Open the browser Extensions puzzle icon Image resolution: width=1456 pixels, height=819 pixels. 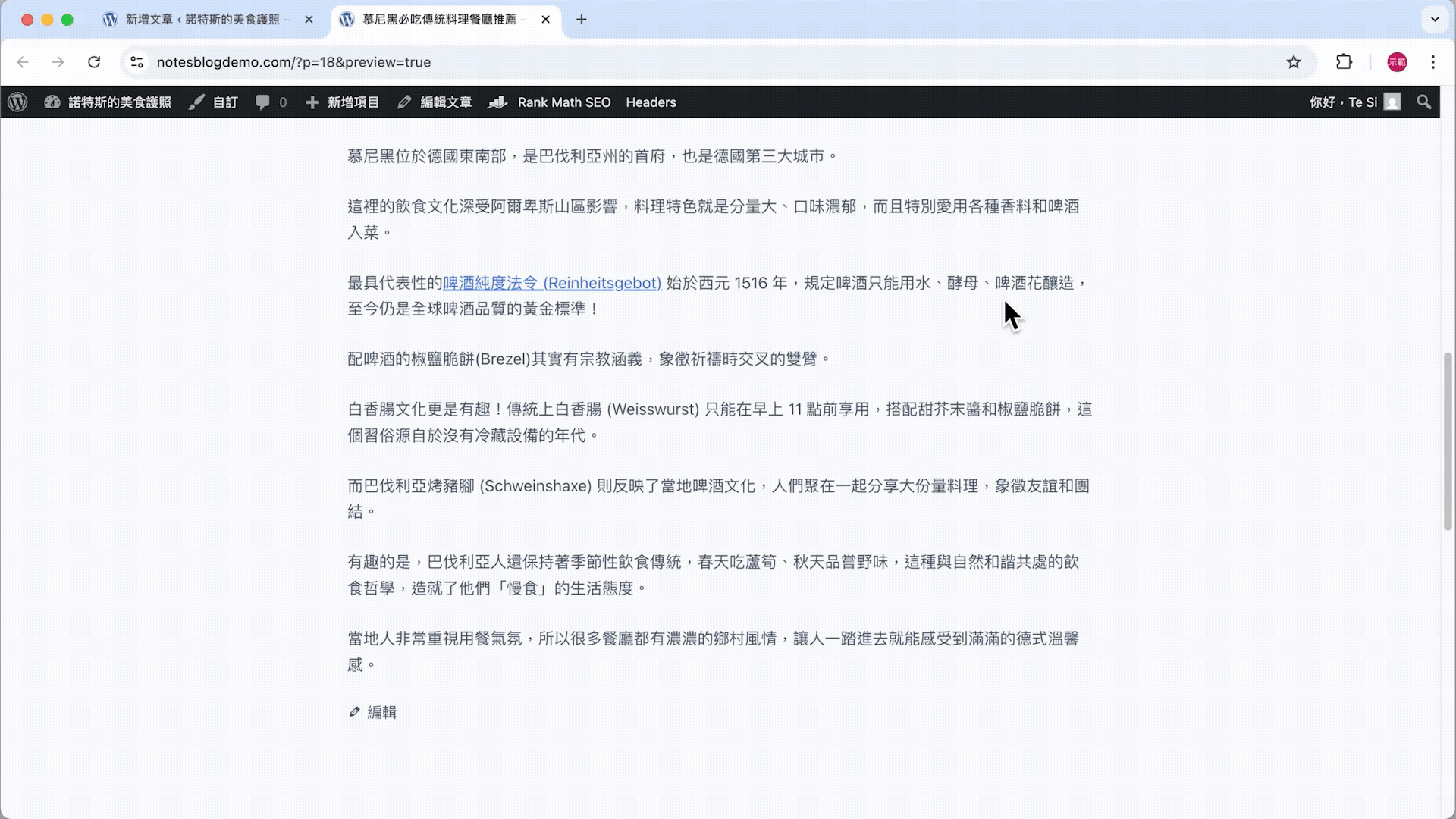point(1344,62)
